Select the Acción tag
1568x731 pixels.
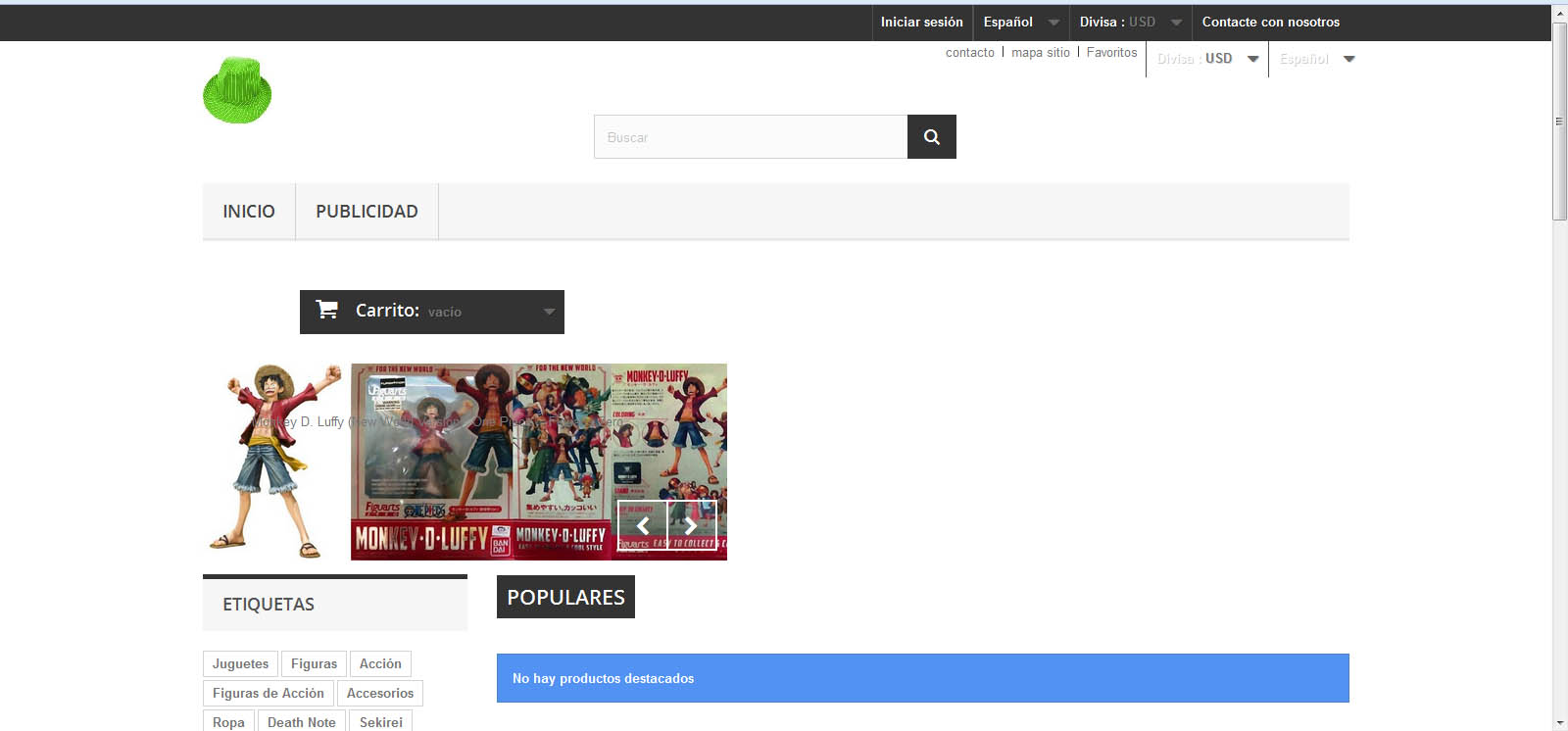coord(380,663)
